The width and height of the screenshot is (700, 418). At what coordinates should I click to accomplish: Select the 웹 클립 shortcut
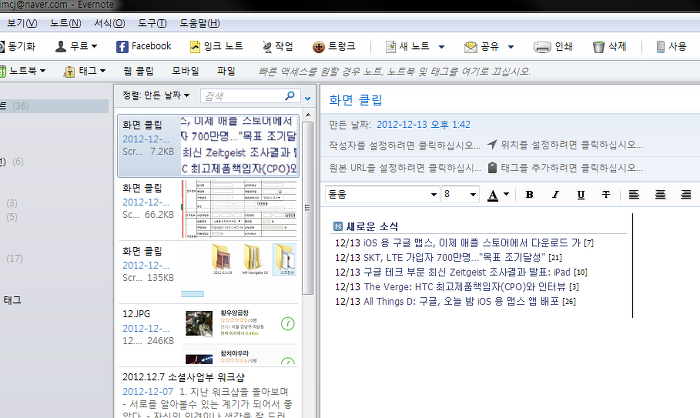pos(138,71)
